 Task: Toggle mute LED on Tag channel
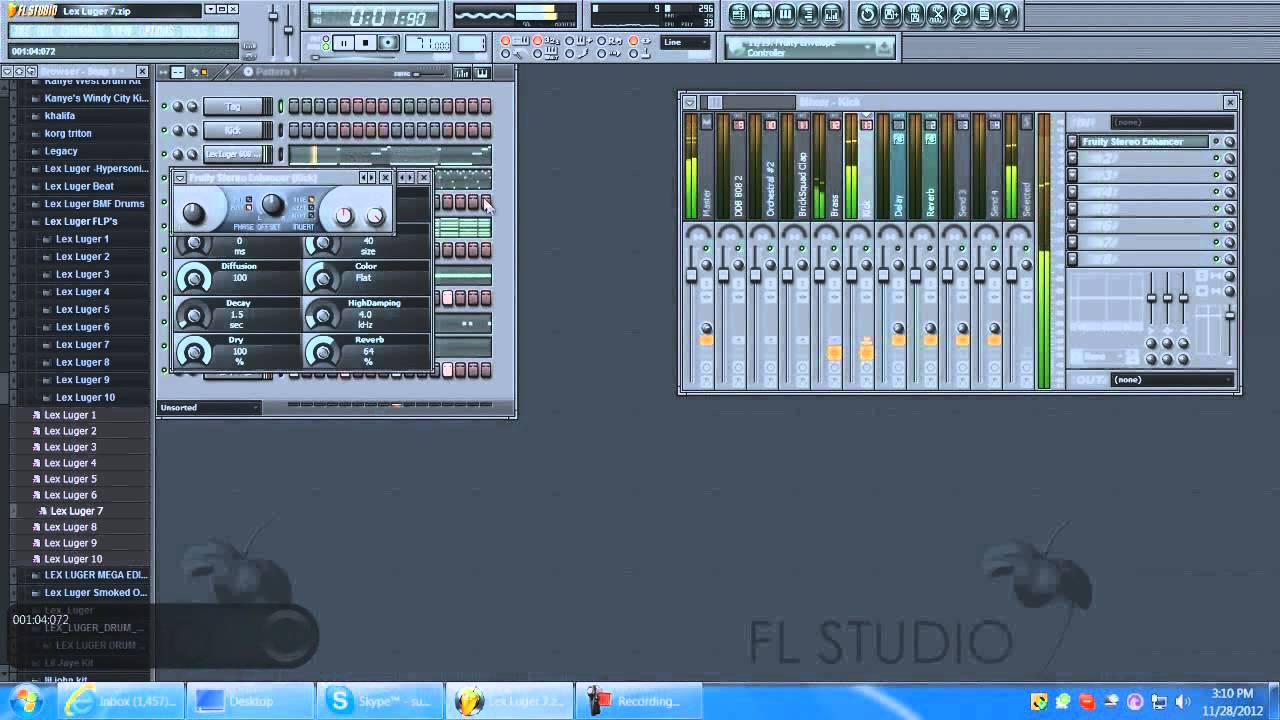tap(165, 106)
